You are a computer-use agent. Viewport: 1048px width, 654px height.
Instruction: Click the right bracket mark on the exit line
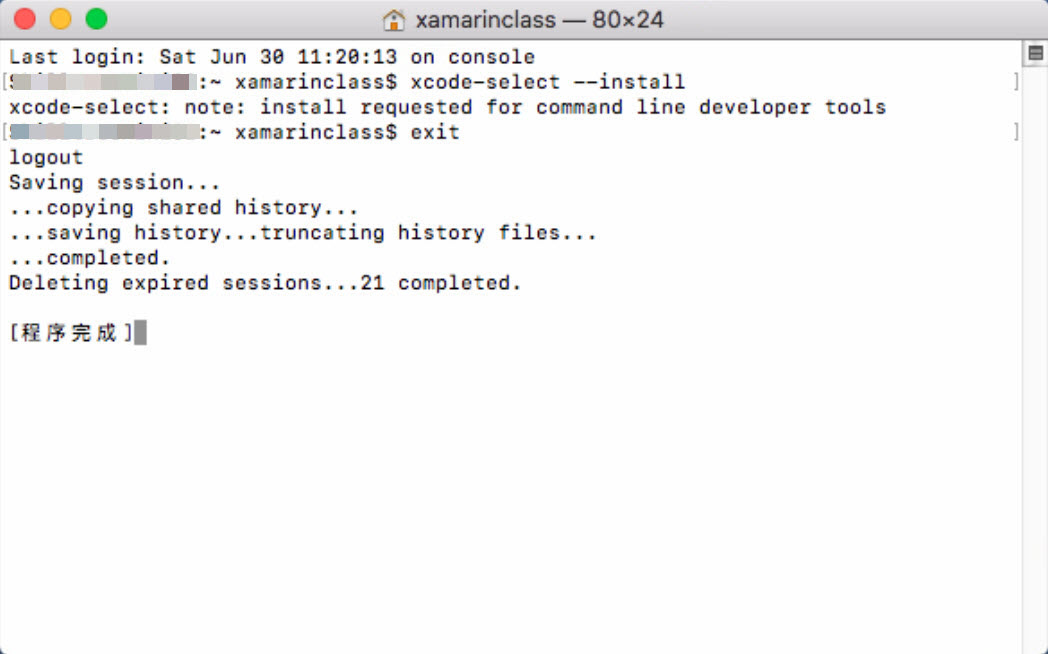1017,132
